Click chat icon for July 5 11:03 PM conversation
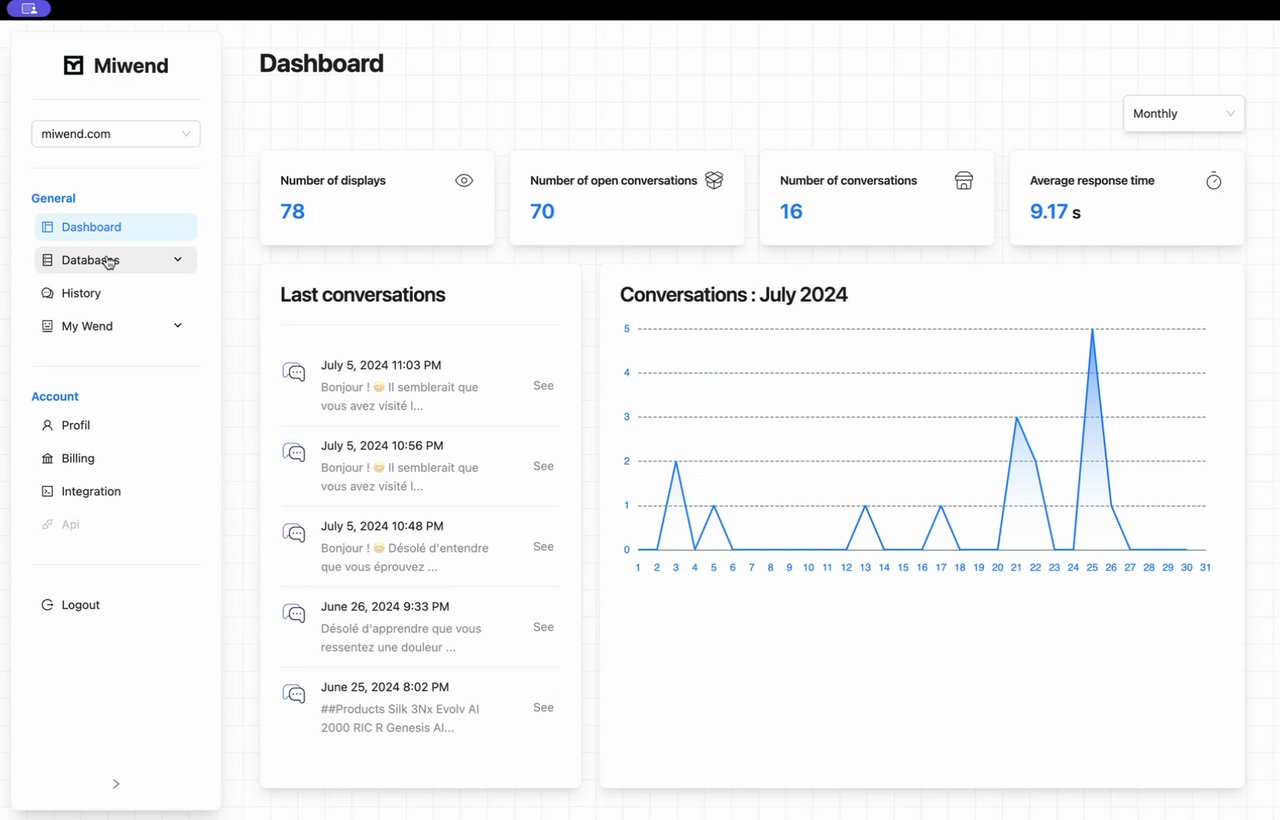The height and width of the screenshot is (820, 1280). [x=294, y=372]
